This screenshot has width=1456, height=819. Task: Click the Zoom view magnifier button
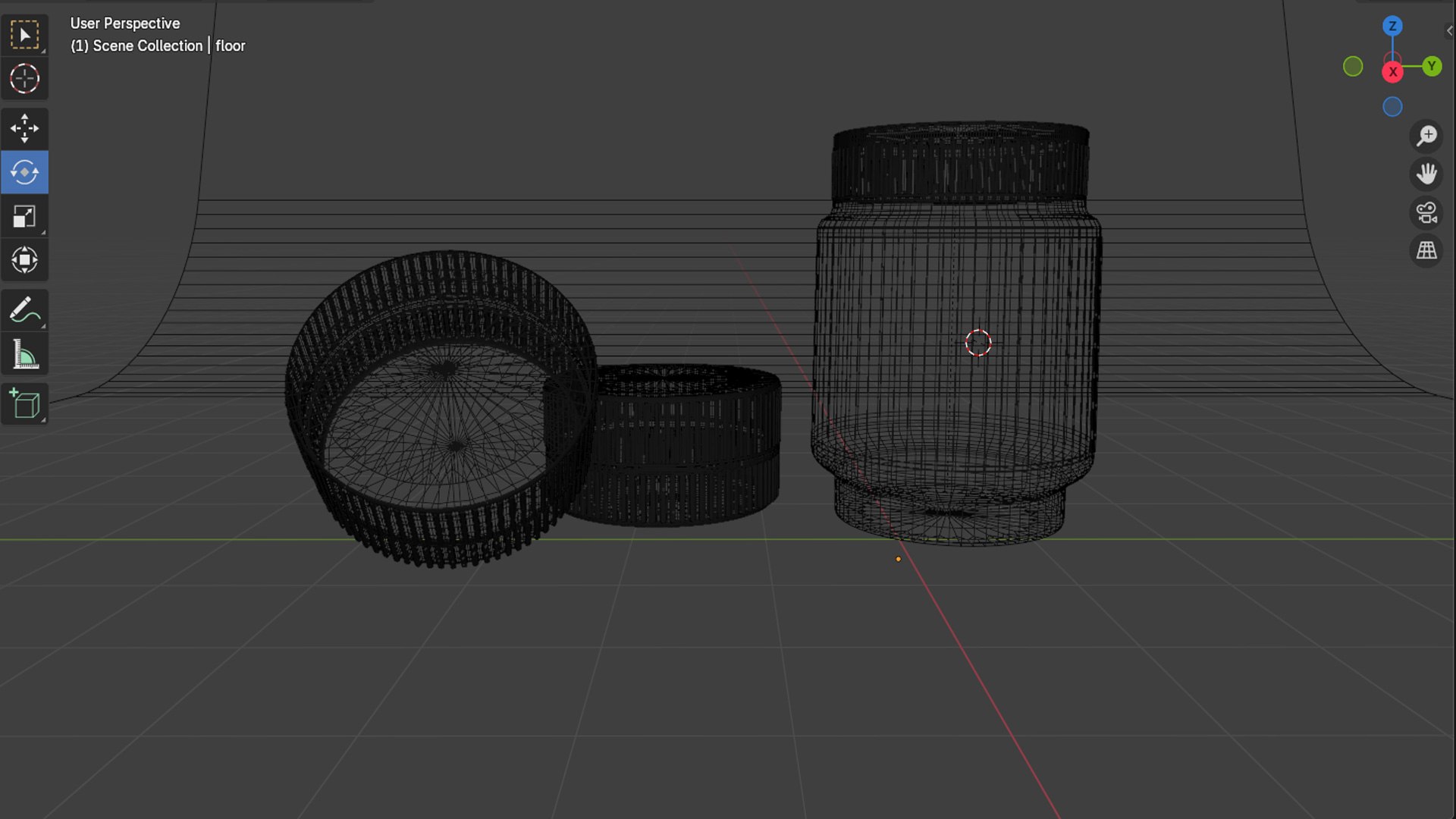(1426, 136)
